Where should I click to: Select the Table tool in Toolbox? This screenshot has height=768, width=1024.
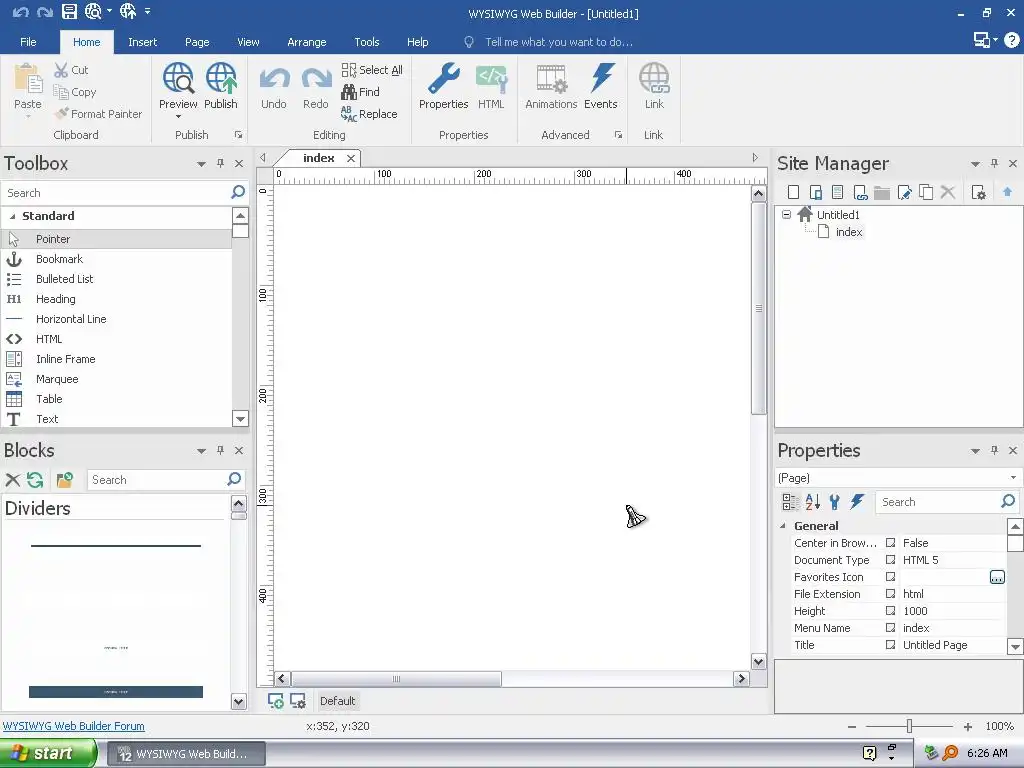point(116,399)
